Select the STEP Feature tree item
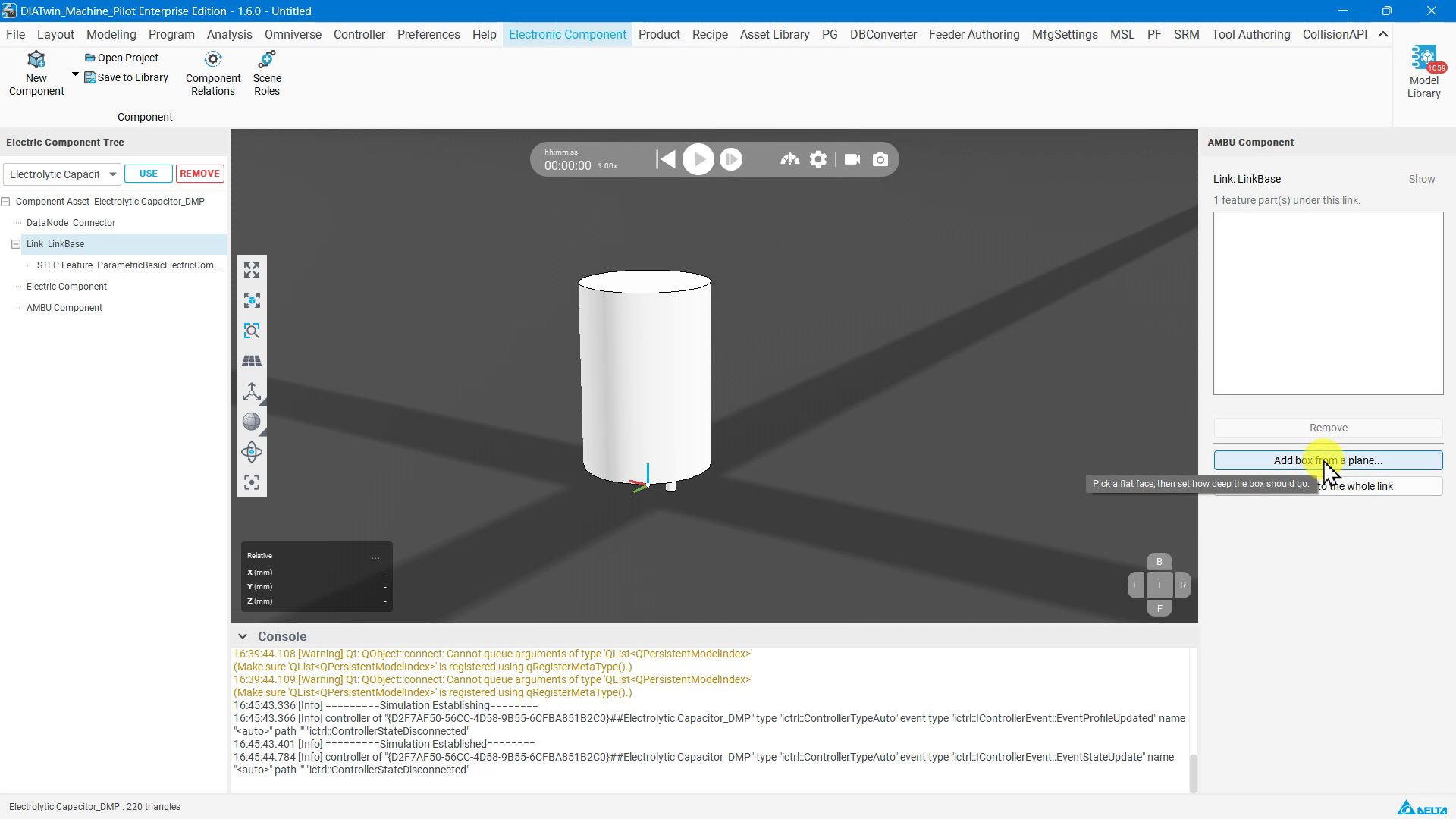The image size is (1456, 819). click(128, 265)
